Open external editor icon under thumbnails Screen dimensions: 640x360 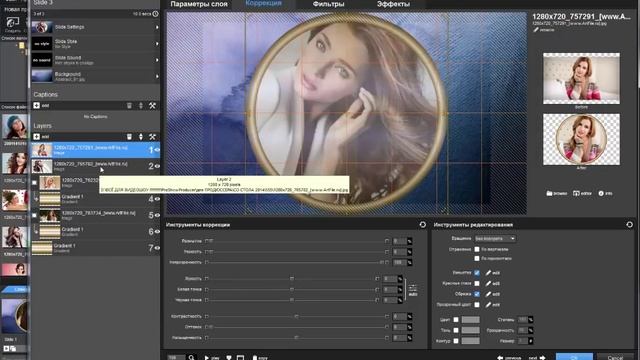point(576,193)
